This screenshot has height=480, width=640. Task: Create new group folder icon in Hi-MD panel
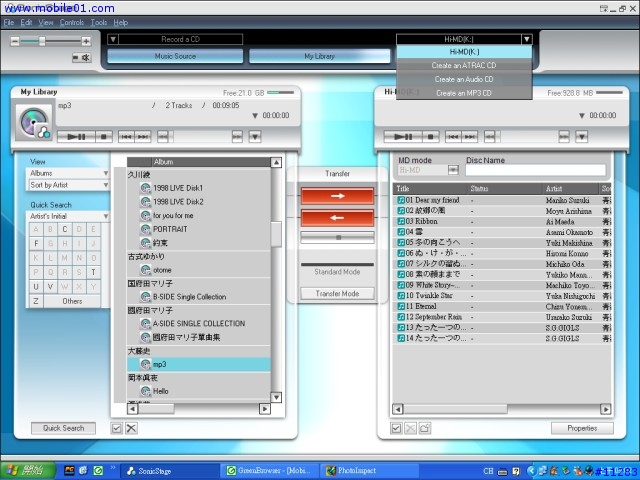tap(425, 428)
